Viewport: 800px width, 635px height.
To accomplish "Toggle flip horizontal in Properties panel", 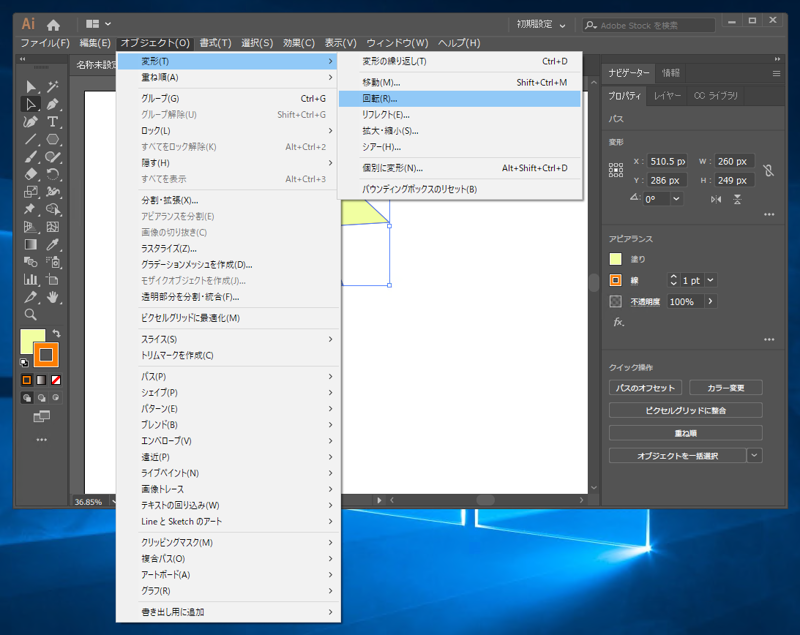I will [716, 199].
